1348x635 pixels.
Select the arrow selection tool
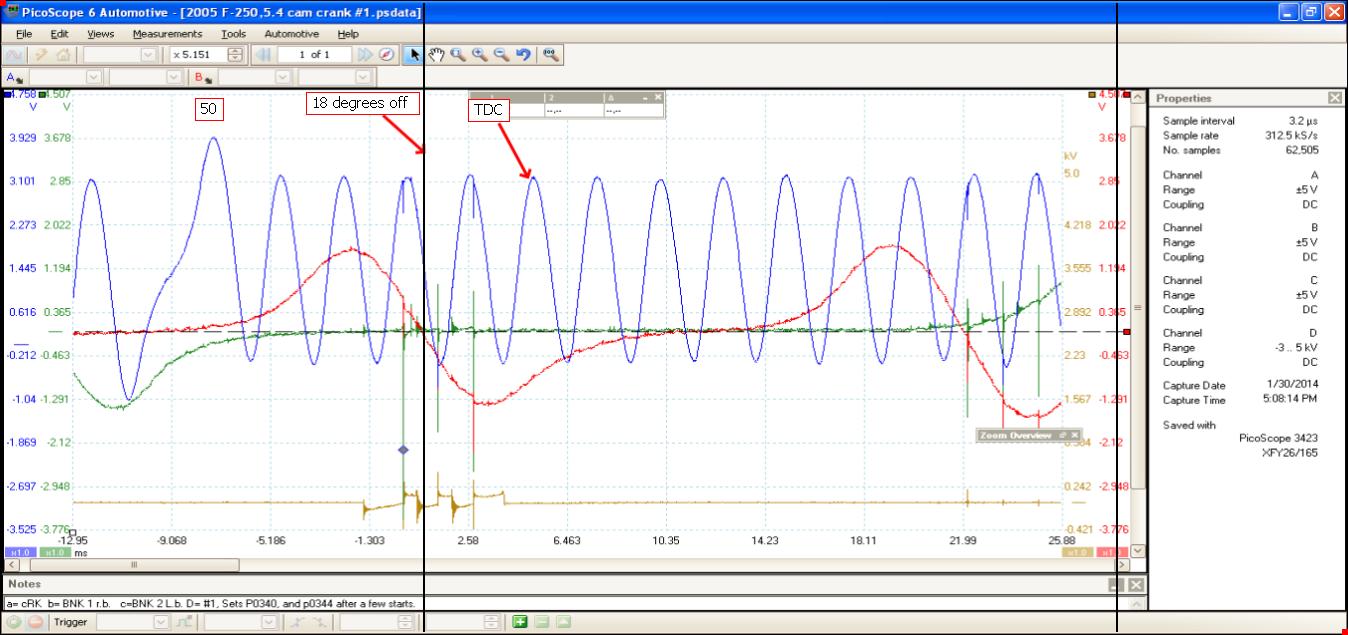tap(415, 55)
